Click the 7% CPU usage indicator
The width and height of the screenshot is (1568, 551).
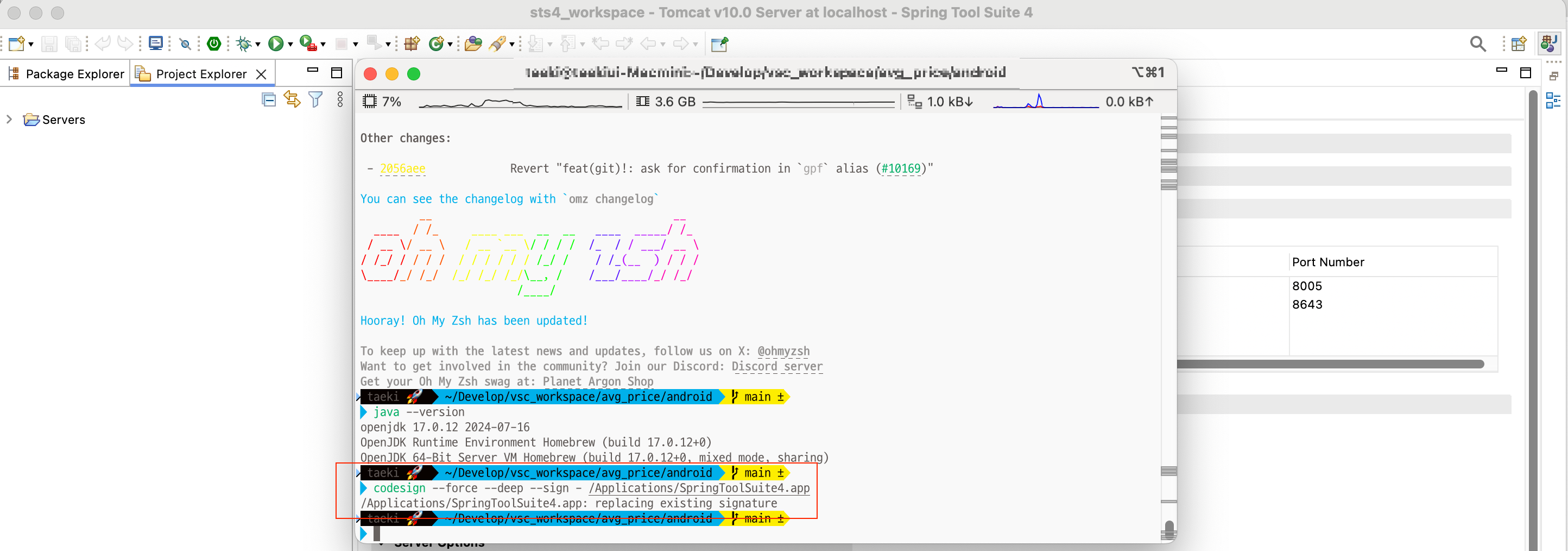382,102
